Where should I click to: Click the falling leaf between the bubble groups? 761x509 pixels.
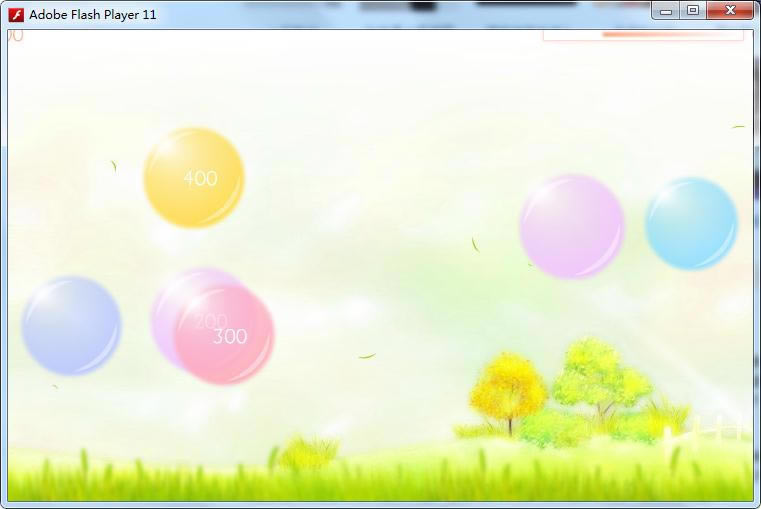pos(475,244)
